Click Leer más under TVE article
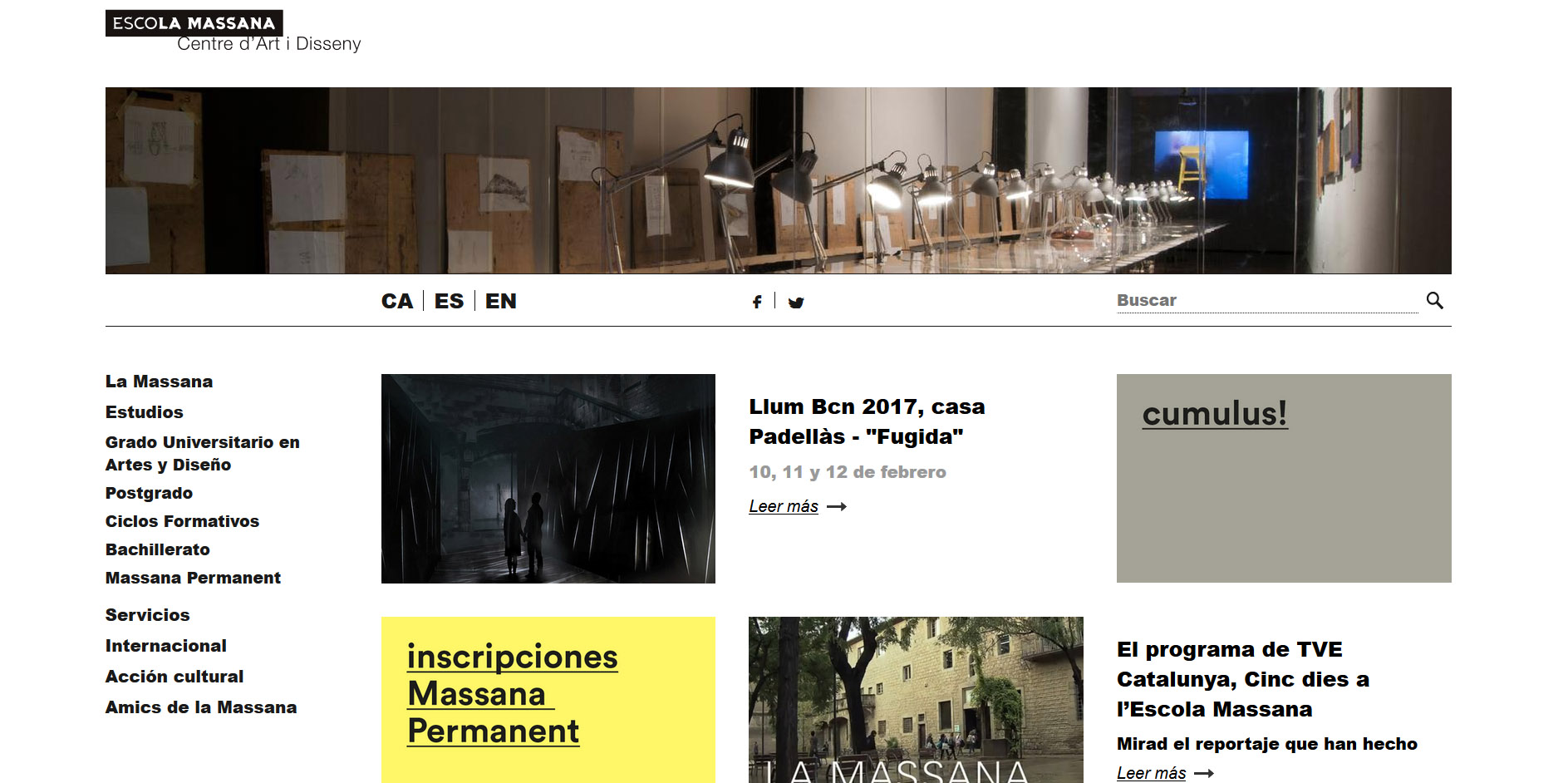The width and height of the screenshot is (1568, 783). tap(1151, 773)
